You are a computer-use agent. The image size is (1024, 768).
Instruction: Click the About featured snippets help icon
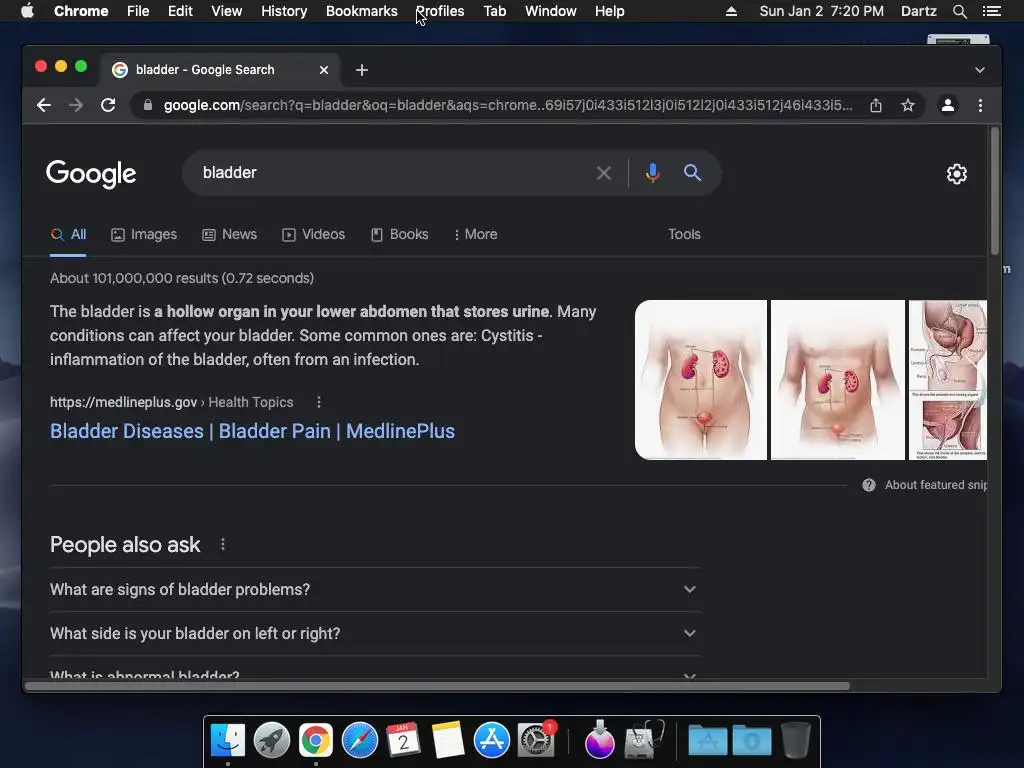click(869, 485)
